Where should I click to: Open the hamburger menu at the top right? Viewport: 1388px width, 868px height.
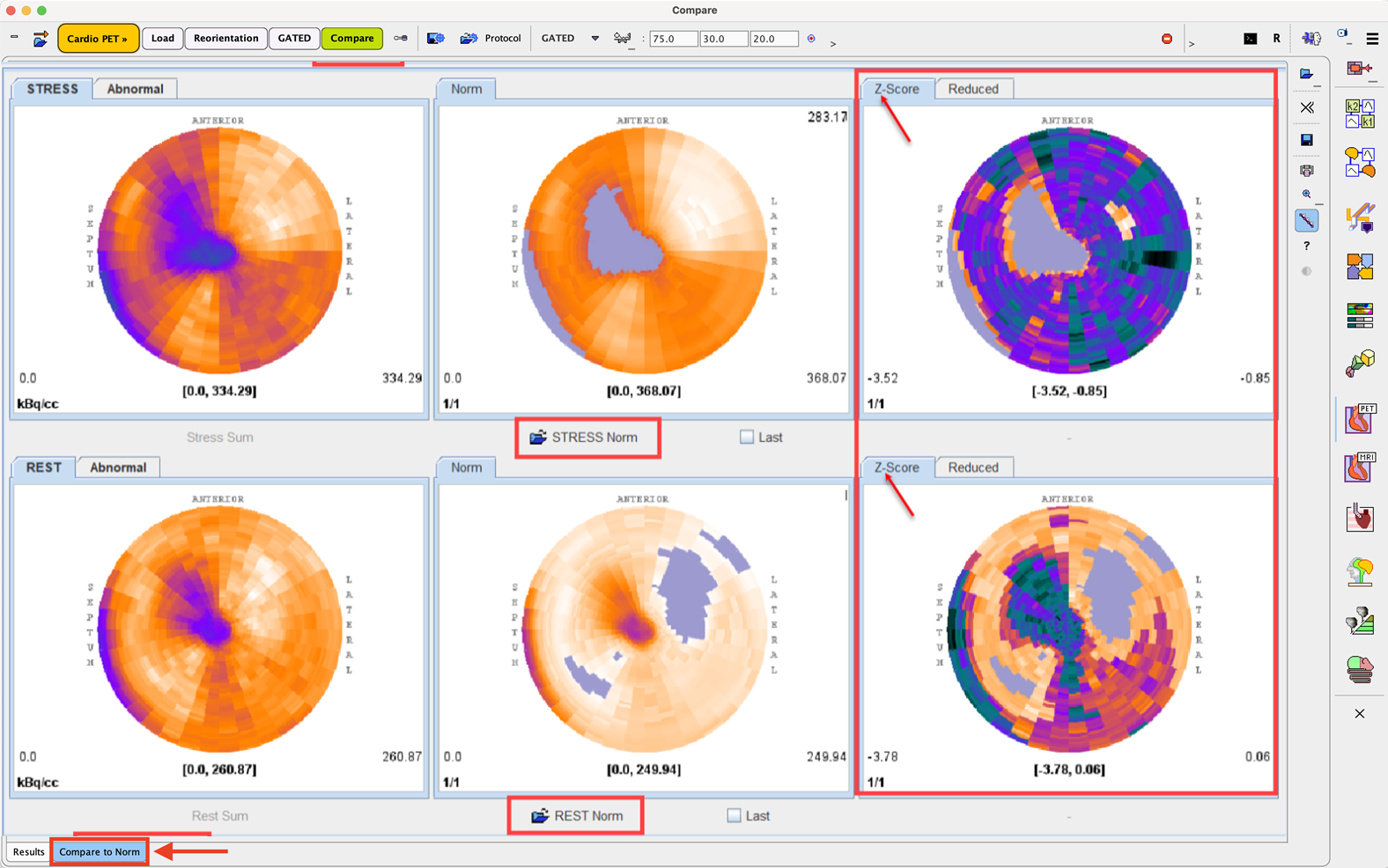coord(1372,39)
